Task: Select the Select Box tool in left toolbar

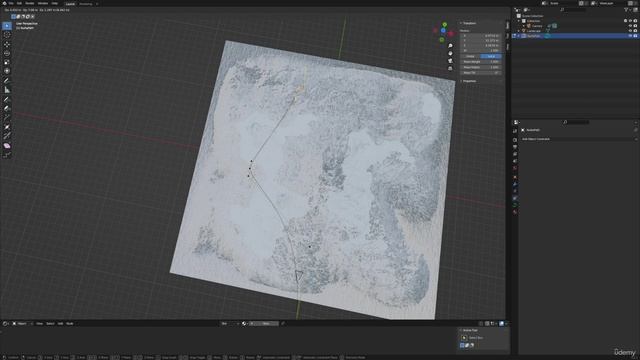Action: (7, 26)
